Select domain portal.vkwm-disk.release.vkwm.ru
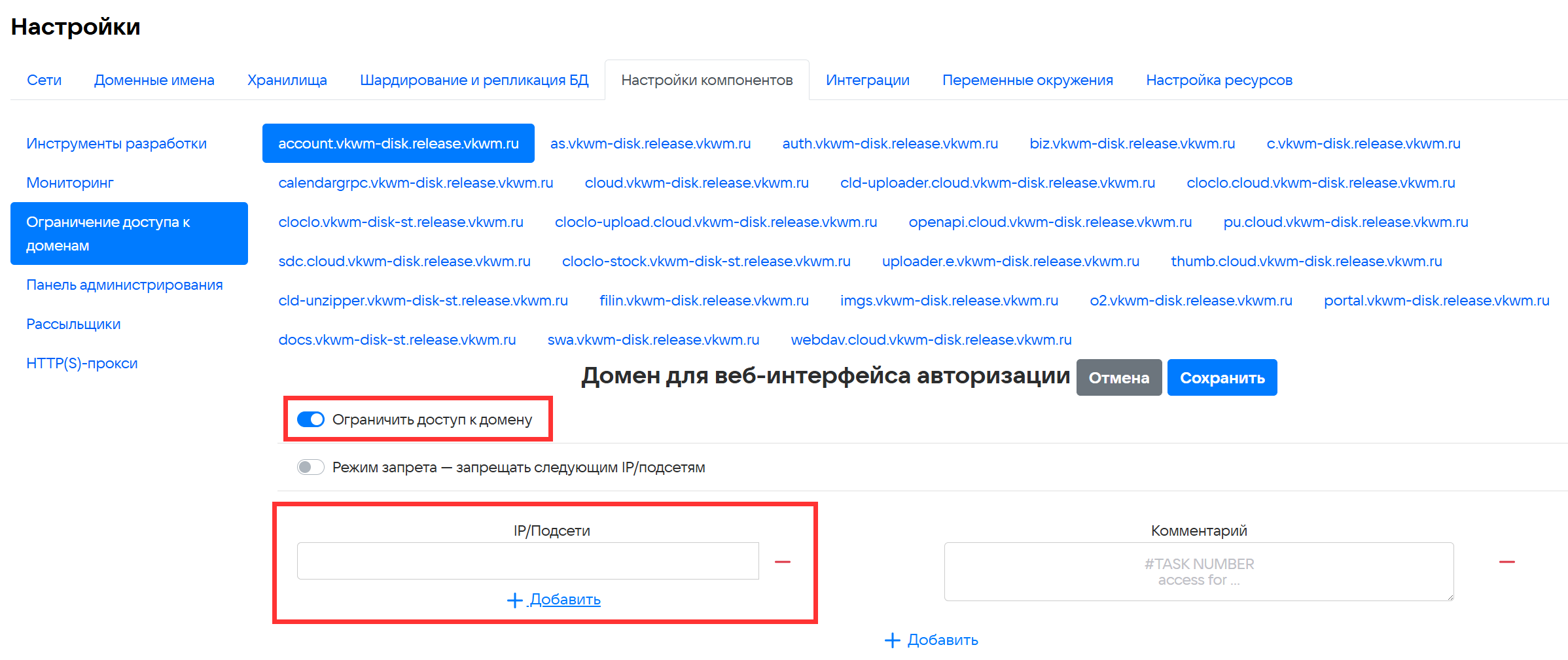Screen dimensions: 1568x660 1436,300
